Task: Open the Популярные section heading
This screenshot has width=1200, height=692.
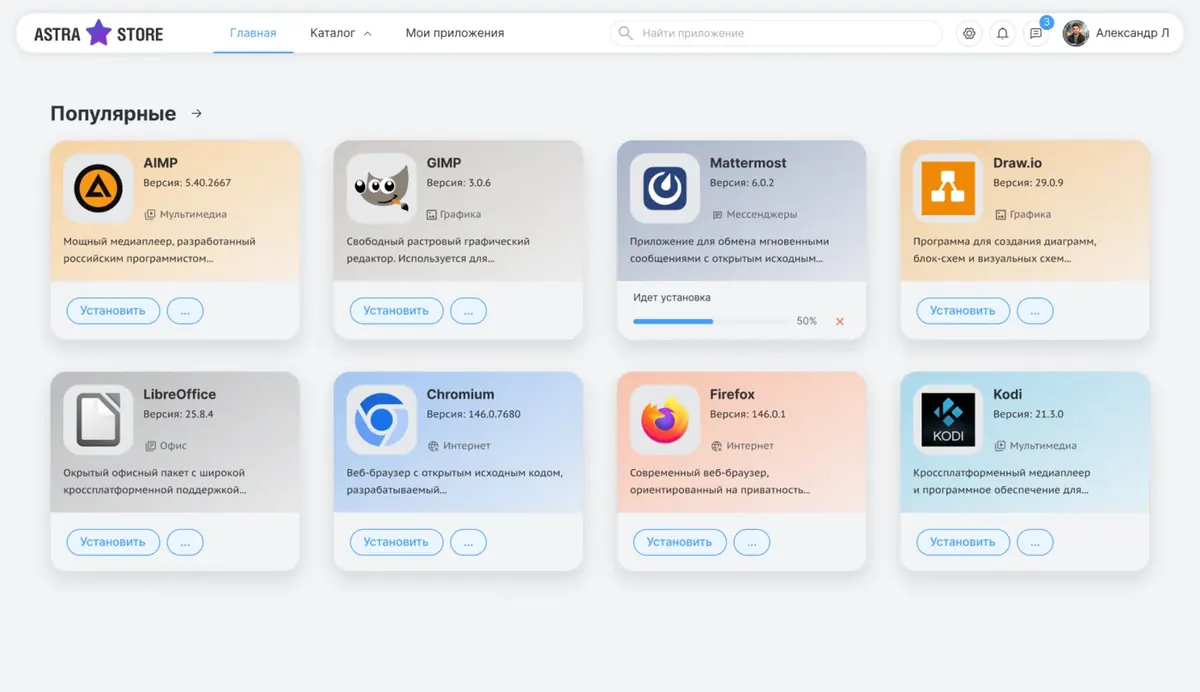Action: (x=113, y=114)
